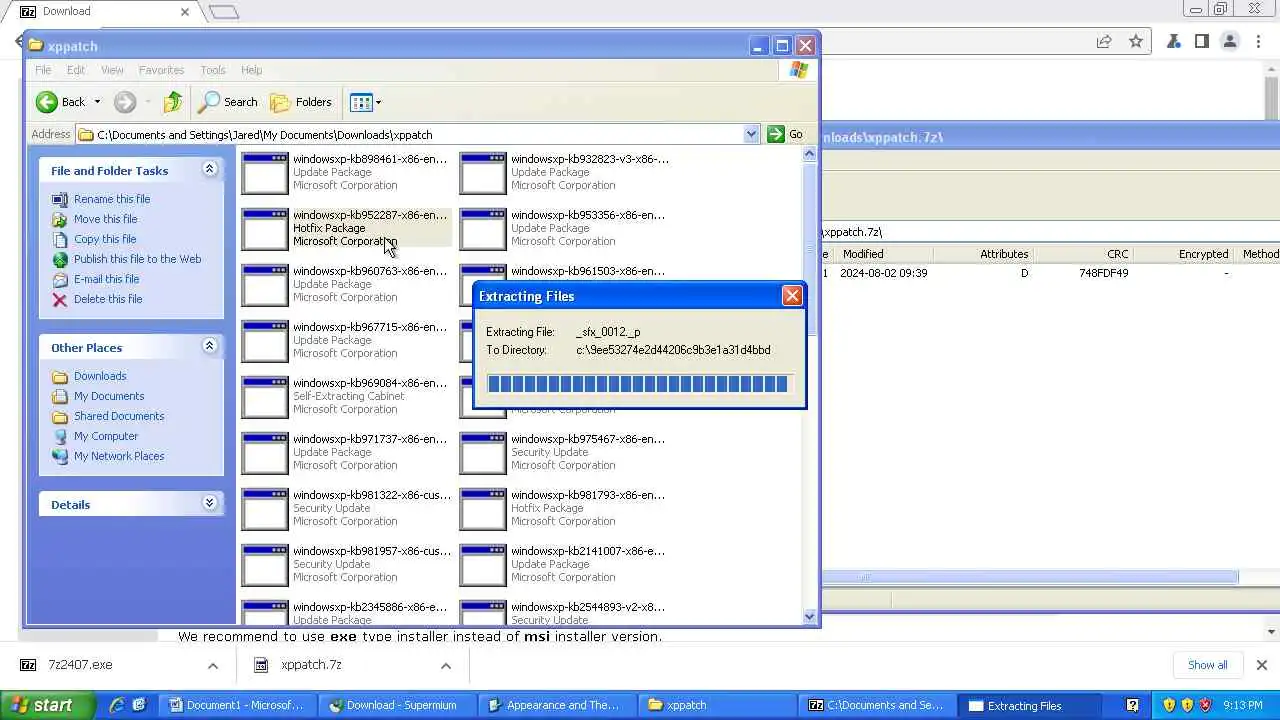The width and height of the screenshot is (1280, 720).
Task: Open the View menu
Action: (112, 70)
